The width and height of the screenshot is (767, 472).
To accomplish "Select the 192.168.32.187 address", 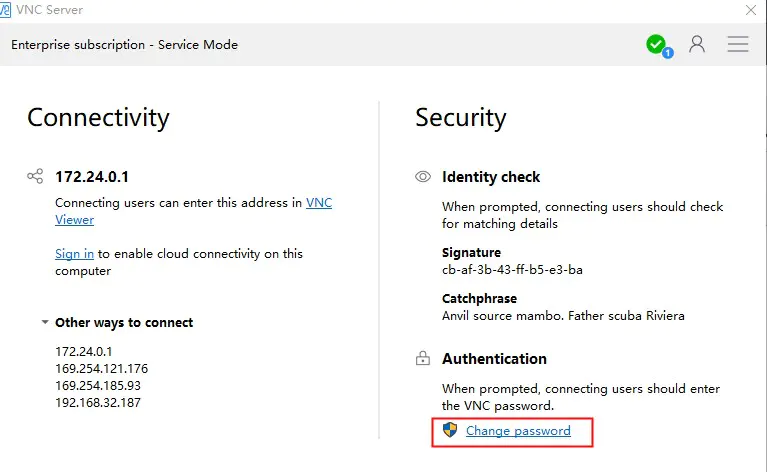I will pos(98,403).
